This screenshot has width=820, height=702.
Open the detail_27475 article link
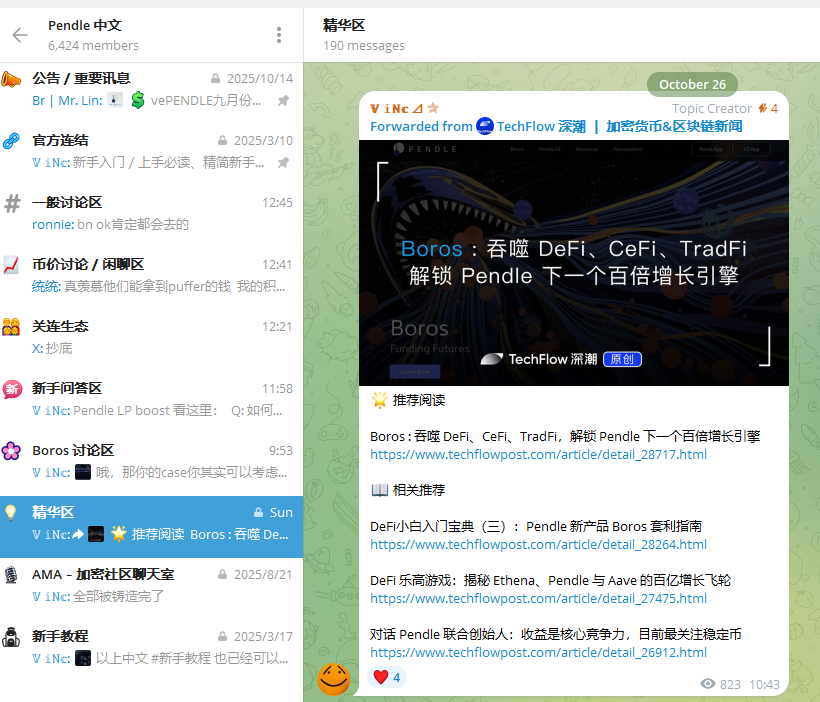(538, 599)
